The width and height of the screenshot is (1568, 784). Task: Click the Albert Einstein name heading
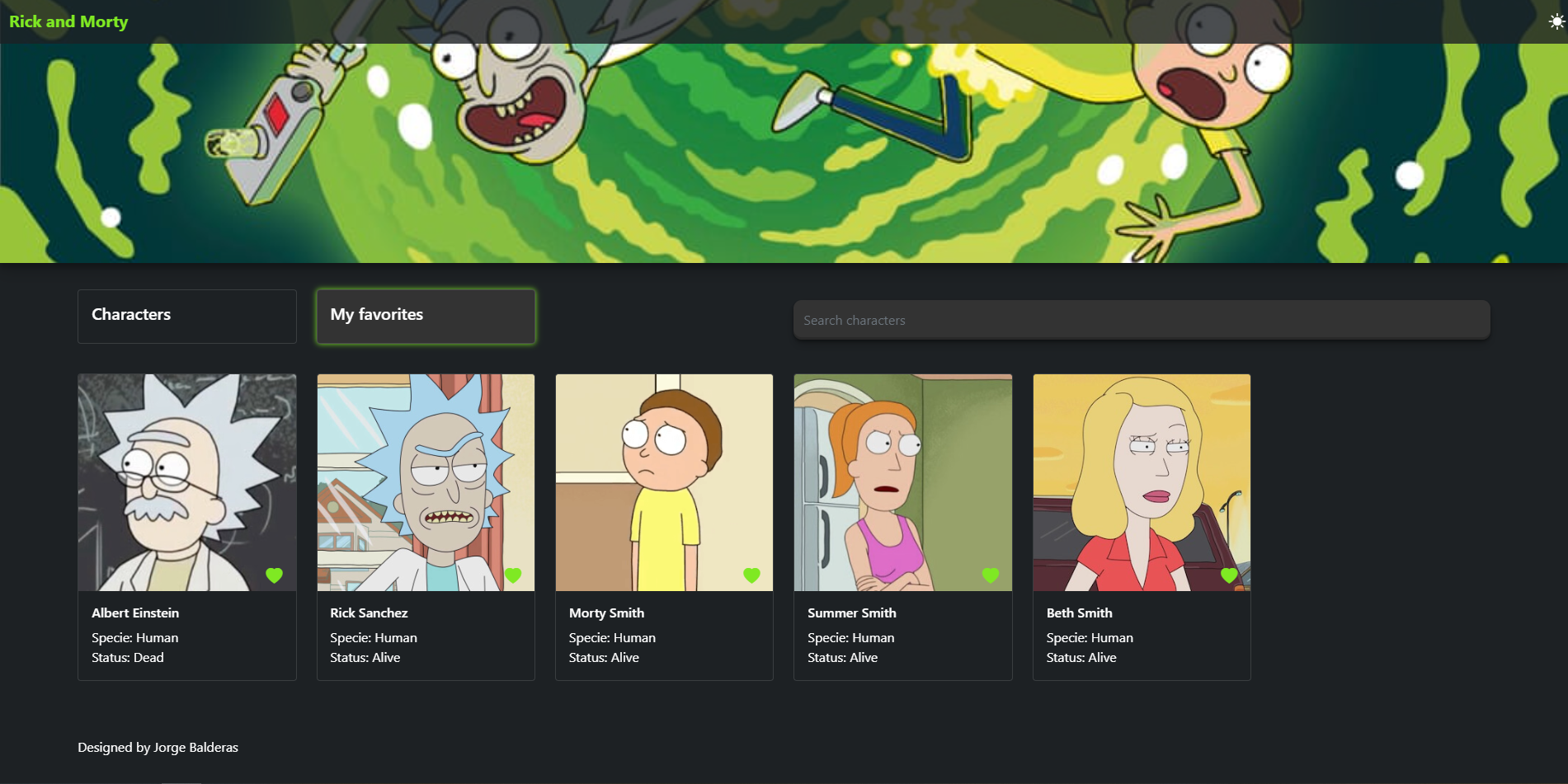click(x=135, y=613)
